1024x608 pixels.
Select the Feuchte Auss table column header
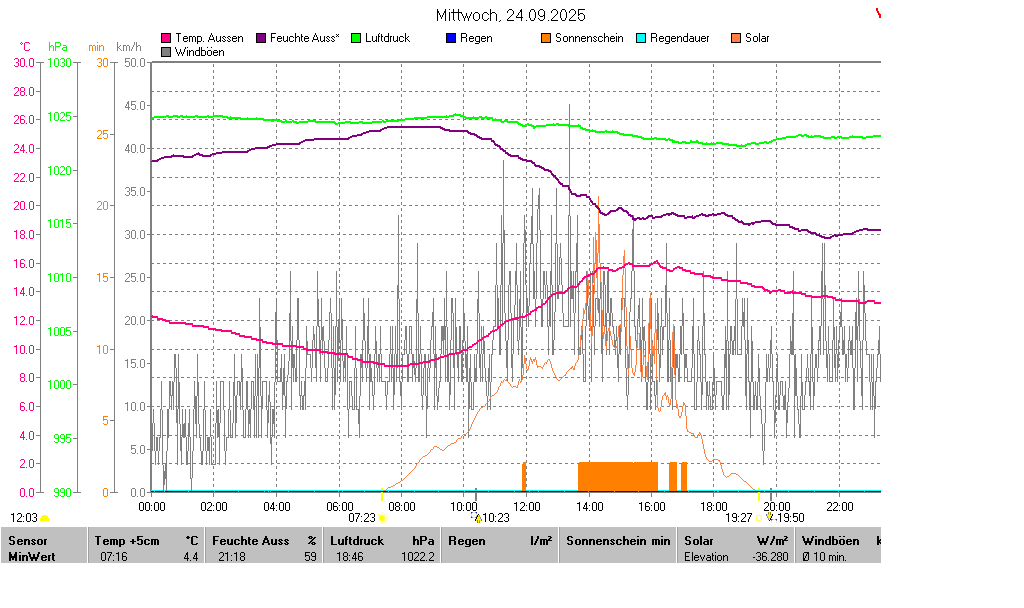click(264, 541)
